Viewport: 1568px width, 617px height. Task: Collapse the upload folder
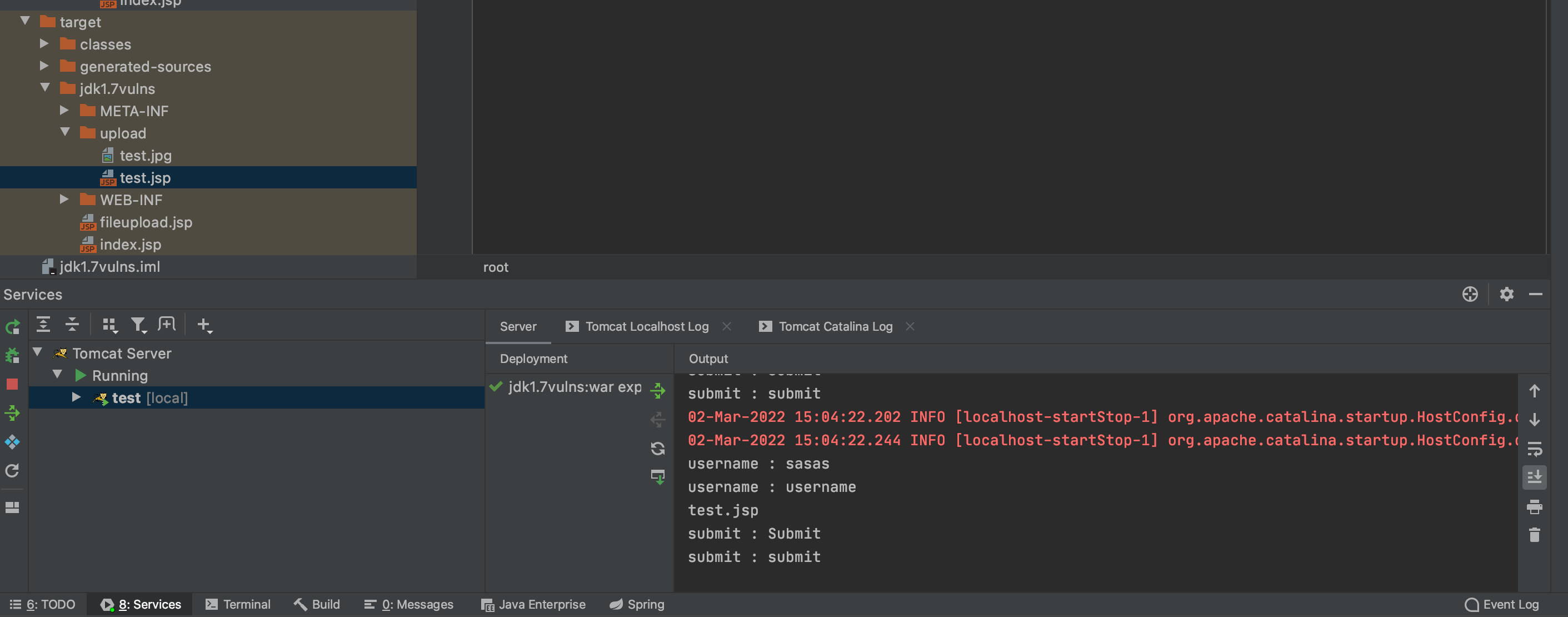pos(65,133)
